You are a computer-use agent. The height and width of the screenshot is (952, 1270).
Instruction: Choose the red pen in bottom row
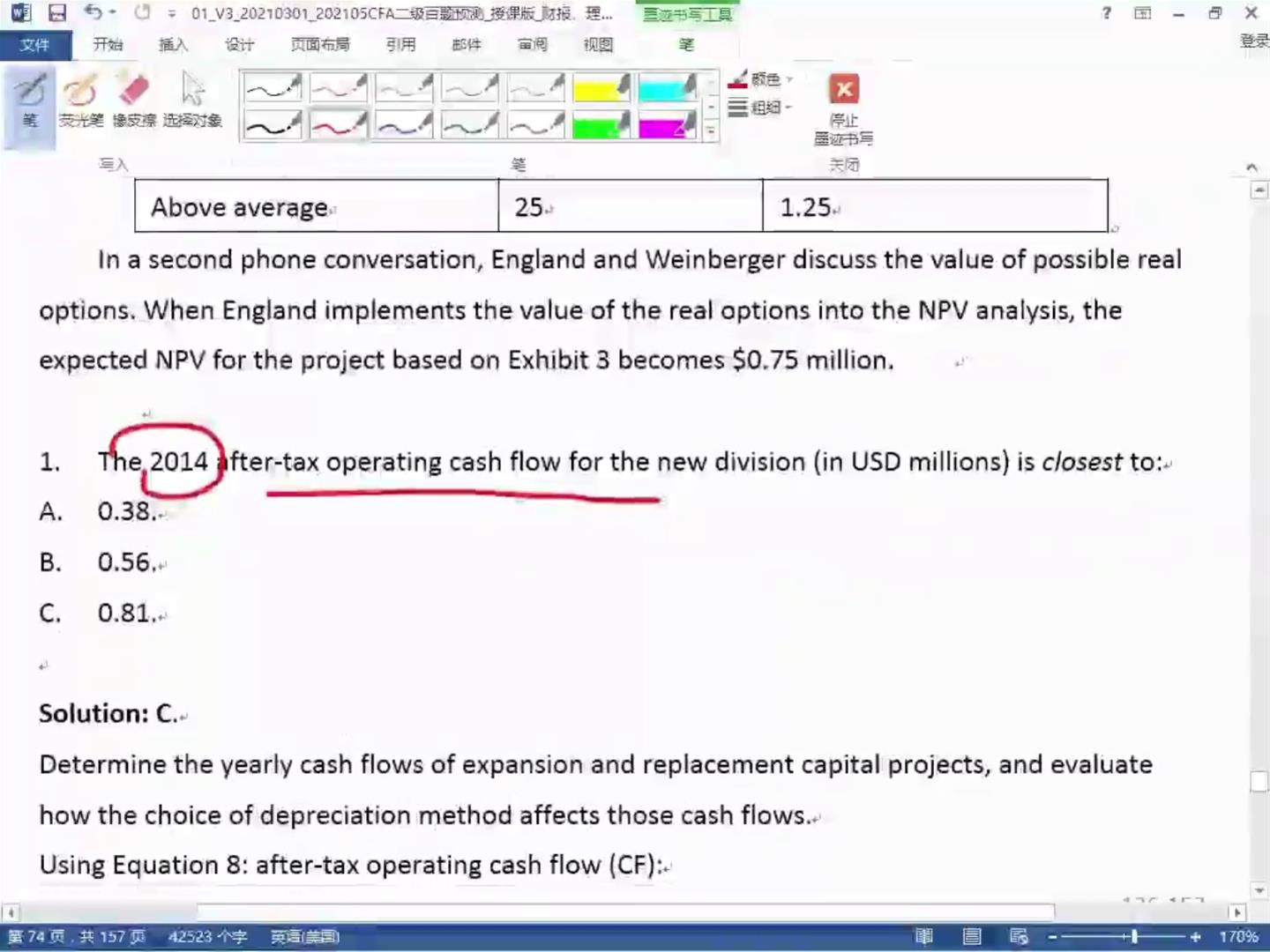339,124
